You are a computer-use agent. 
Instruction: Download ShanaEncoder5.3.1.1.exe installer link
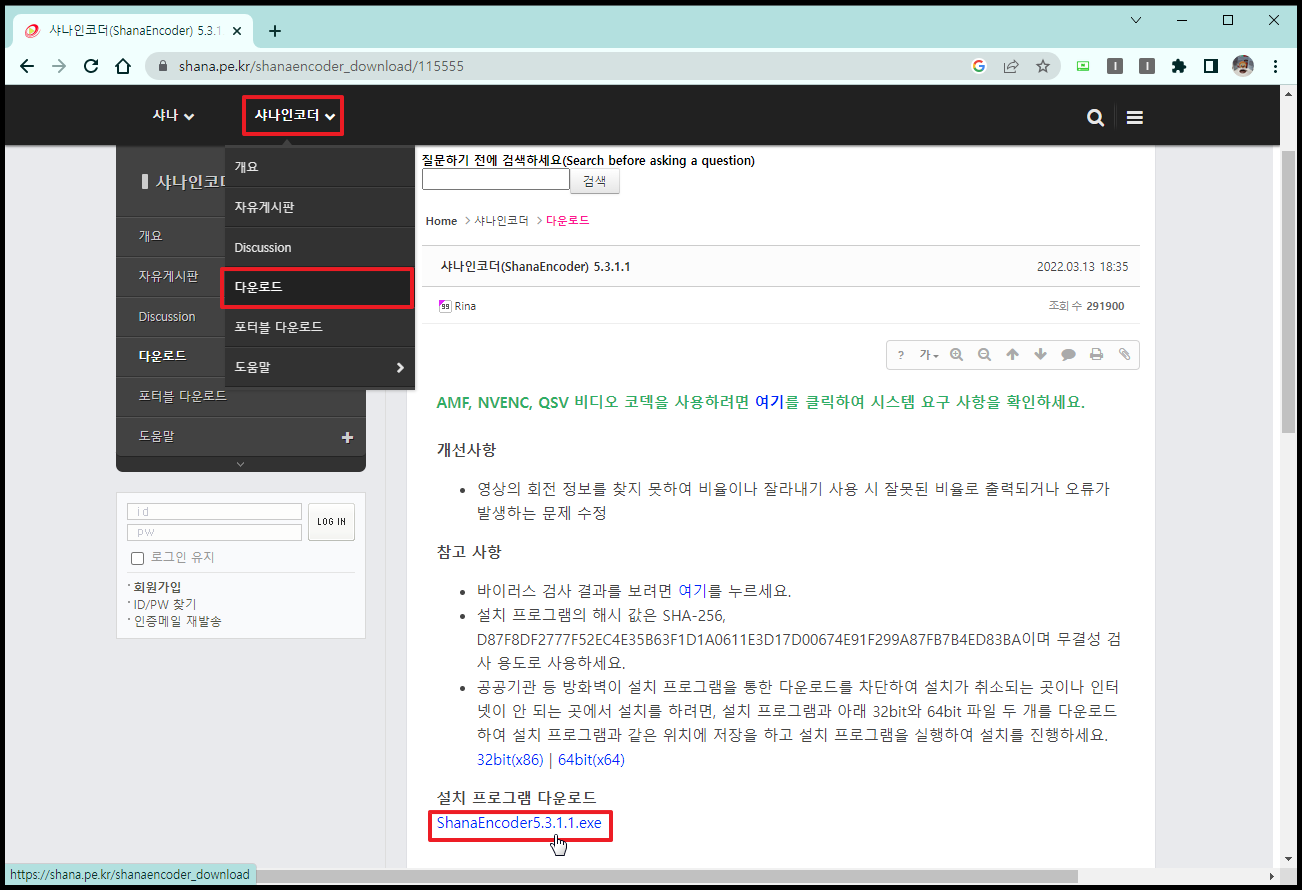click(519, 824)
